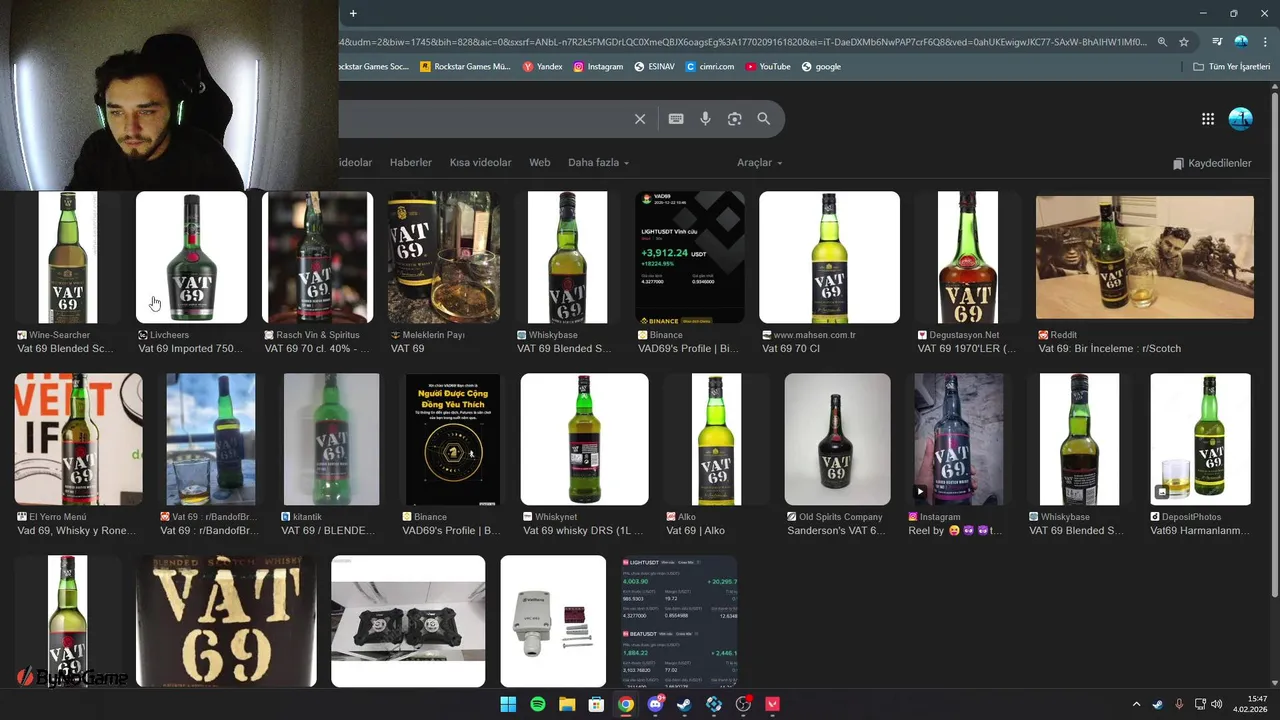Viewport: 1280px width, 720px height.
Task: Submit search with magnifier icon
Action: (x=764, y=119)
